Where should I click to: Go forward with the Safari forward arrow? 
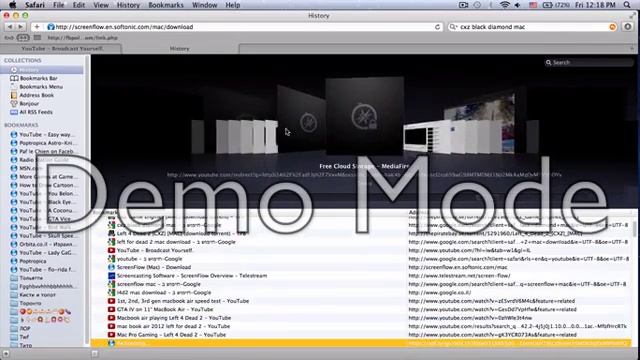tap(20, 27)
